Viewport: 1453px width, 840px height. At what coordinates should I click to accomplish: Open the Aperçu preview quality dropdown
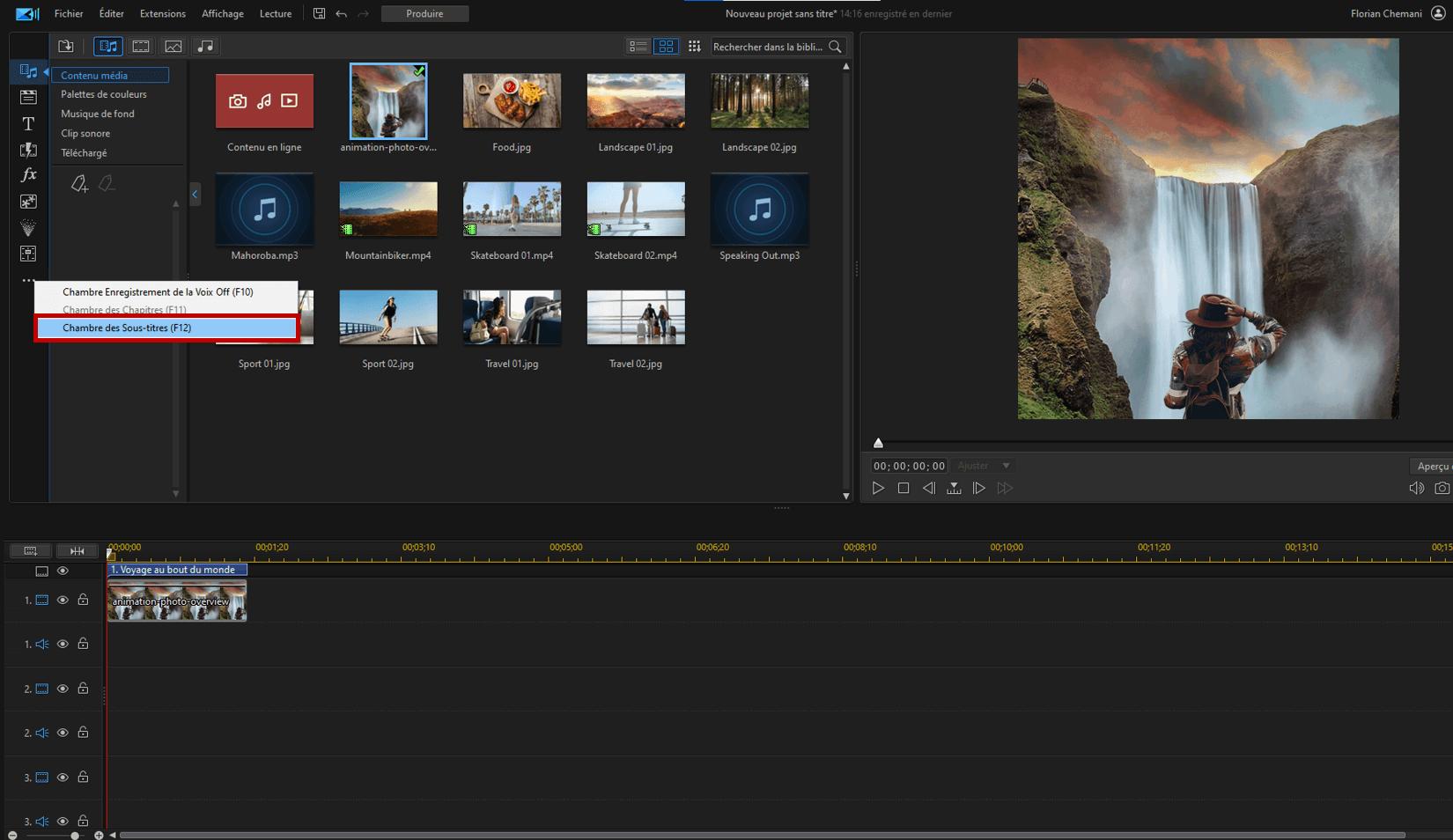(1432, 466)
